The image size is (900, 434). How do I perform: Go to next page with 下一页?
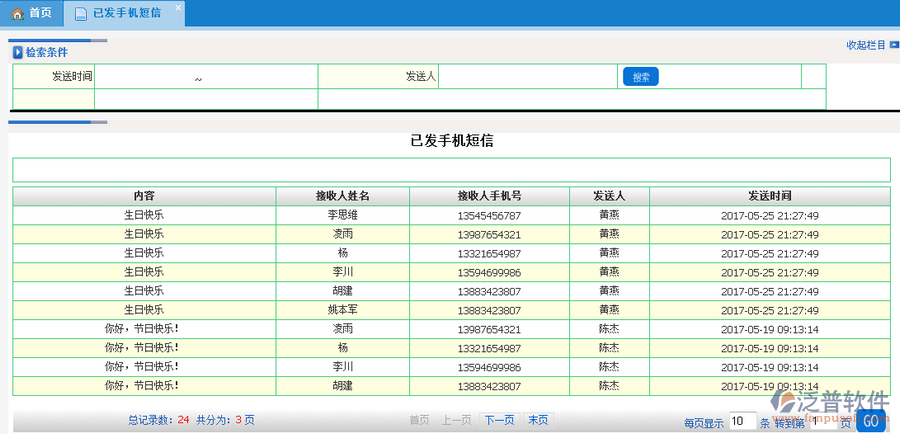499,420
